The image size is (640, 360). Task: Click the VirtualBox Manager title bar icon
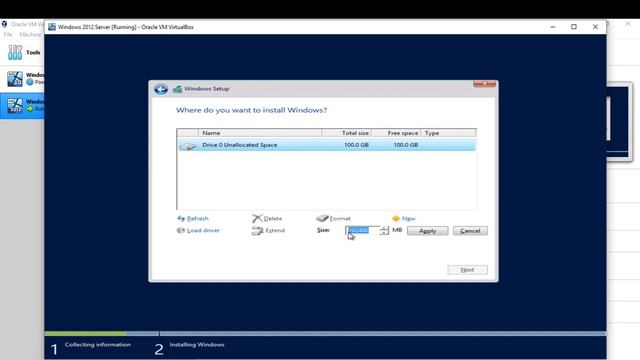[4, 24]
